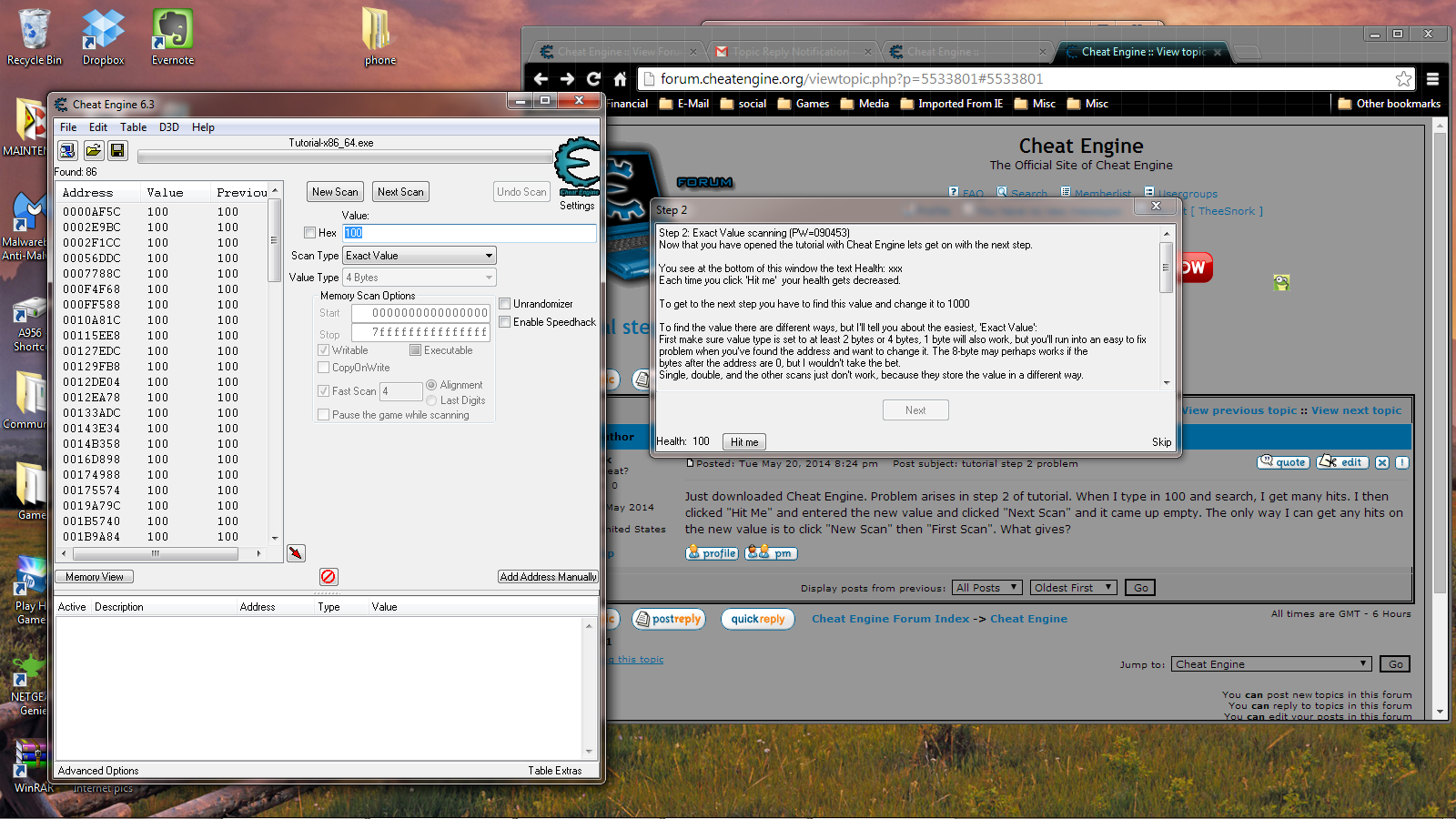
Task: Bookmark this page with the star icon
Action: point(1403,79)
